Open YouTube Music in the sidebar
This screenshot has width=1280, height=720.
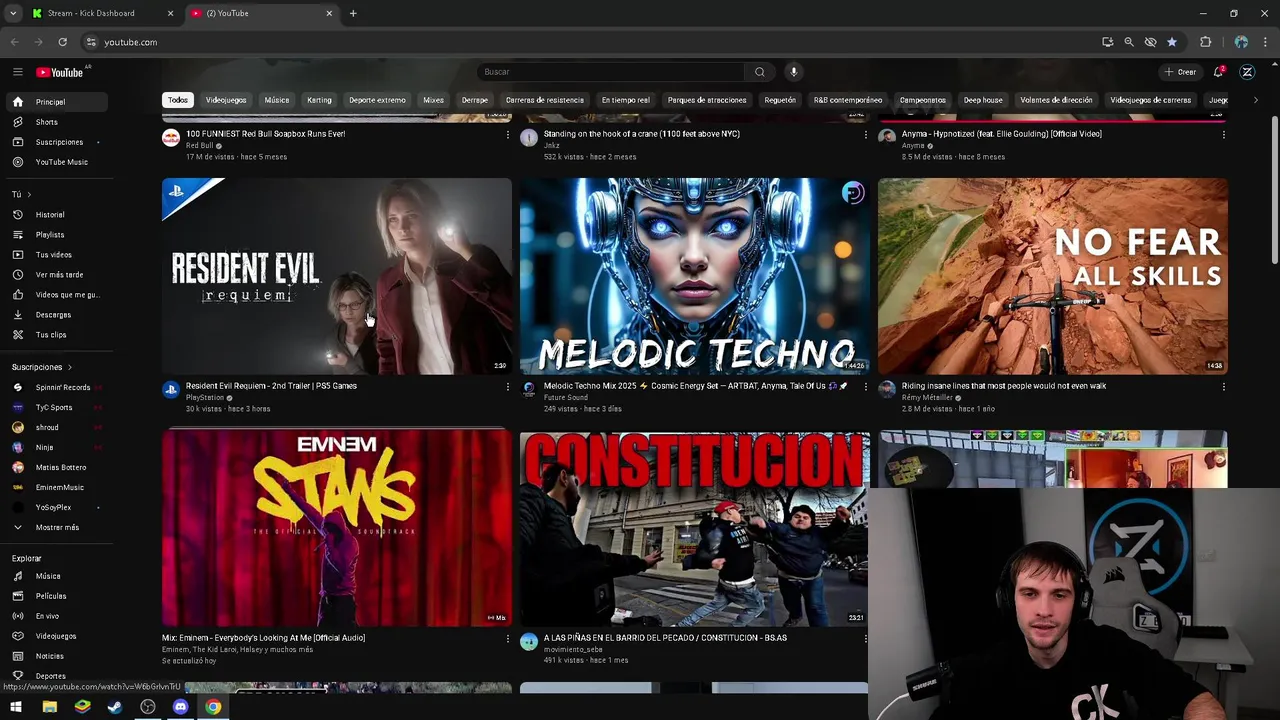pyautogui.click(x=56, y=162)
